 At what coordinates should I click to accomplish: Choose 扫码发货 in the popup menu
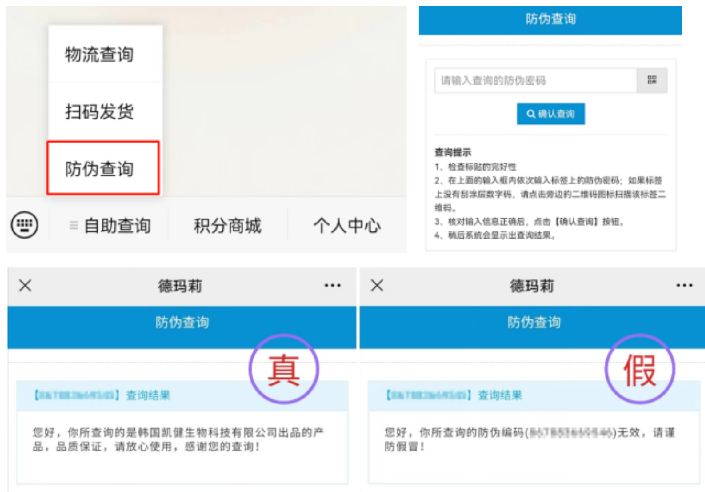[x=100, y=111]
